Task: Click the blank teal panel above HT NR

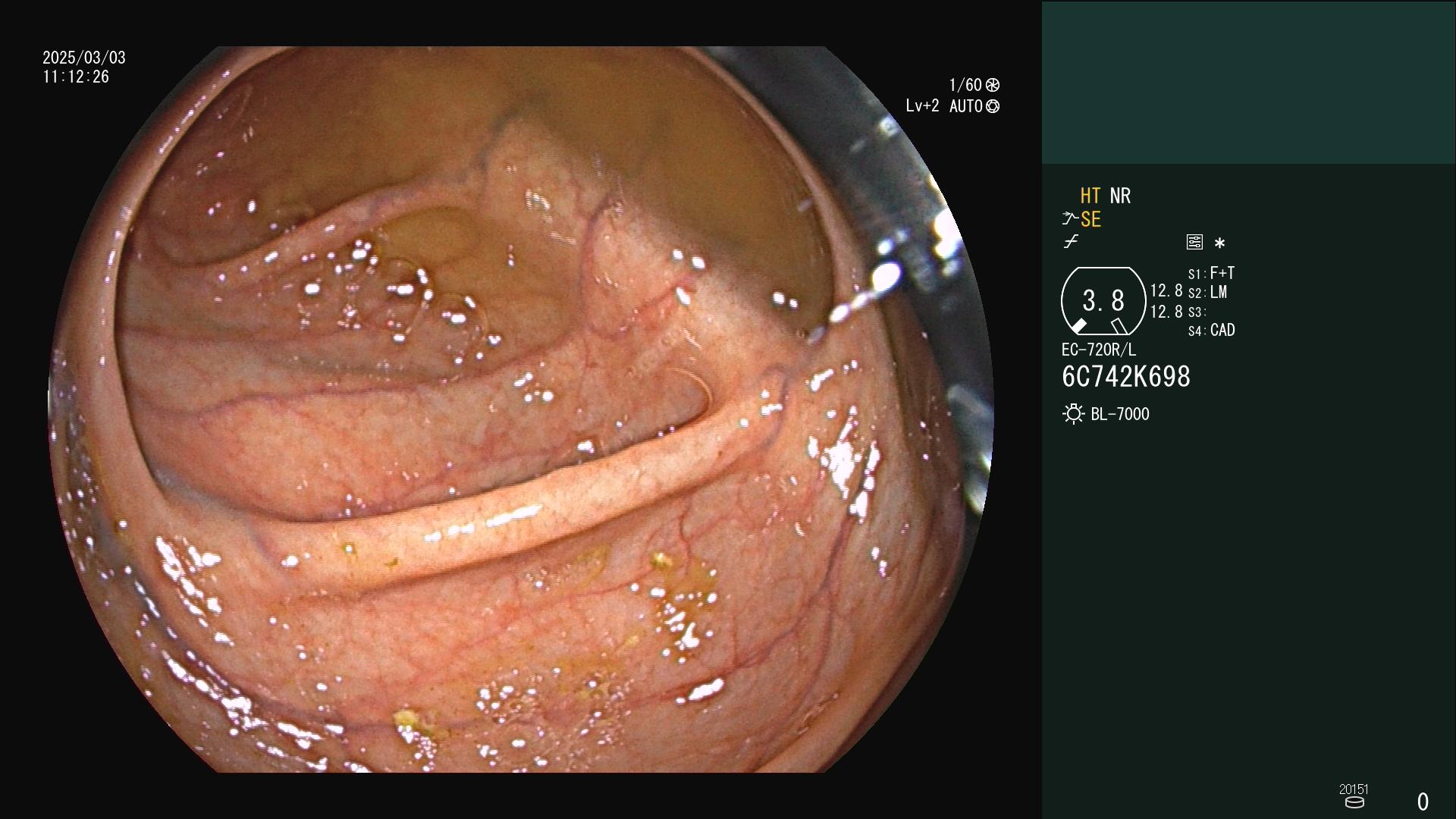Action: coord(1248,83)
